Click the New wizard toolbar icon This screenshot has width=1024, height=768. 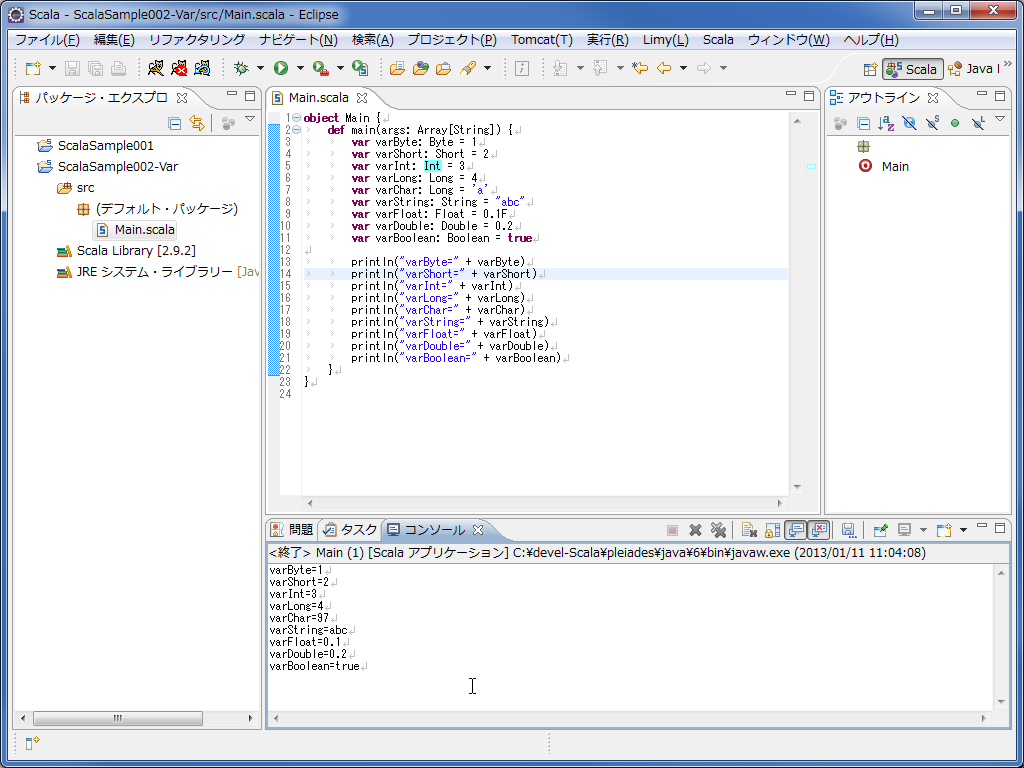coord(33,68)
